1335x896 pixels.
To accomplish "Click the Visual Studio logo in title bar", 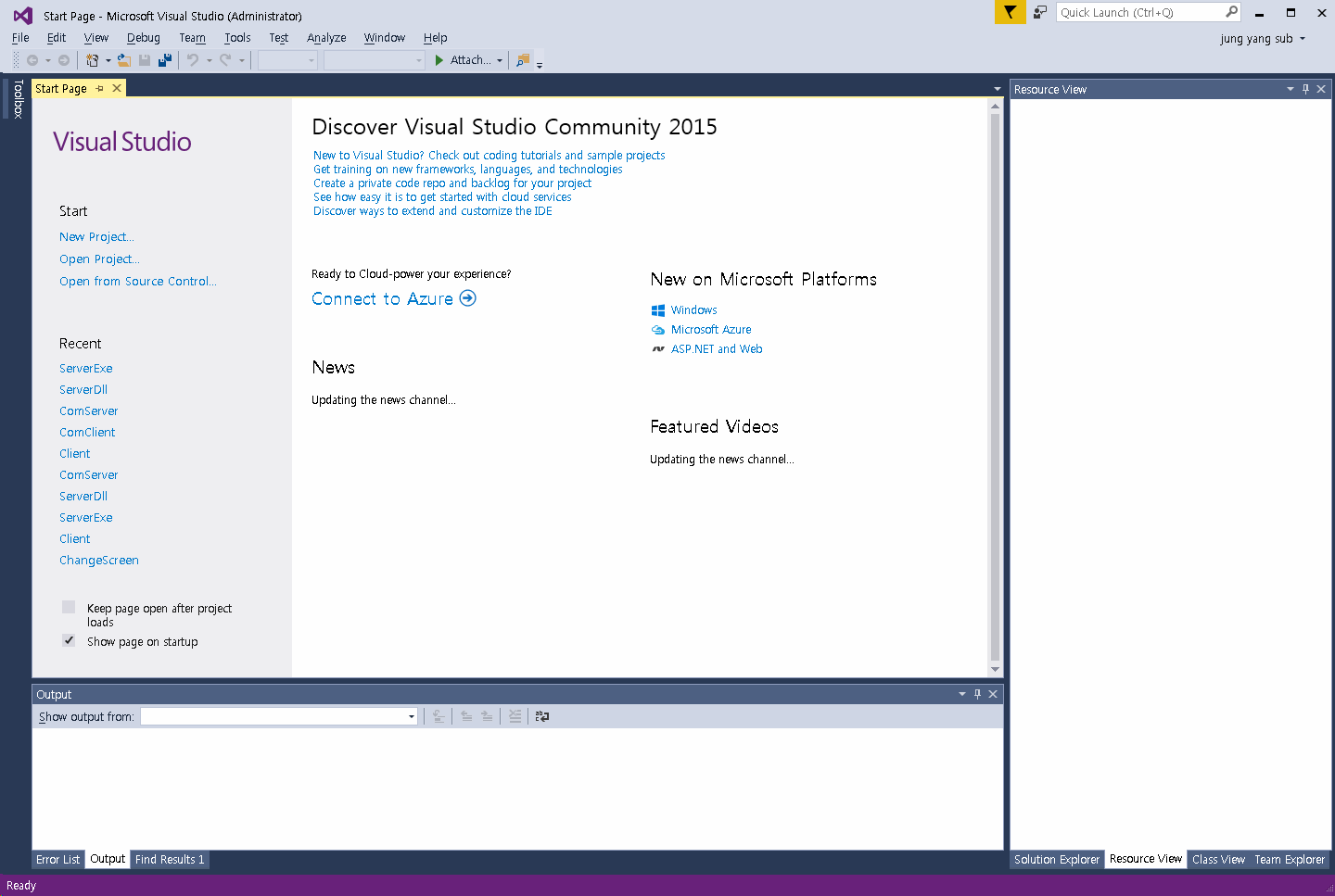I will tap(22, 15).
